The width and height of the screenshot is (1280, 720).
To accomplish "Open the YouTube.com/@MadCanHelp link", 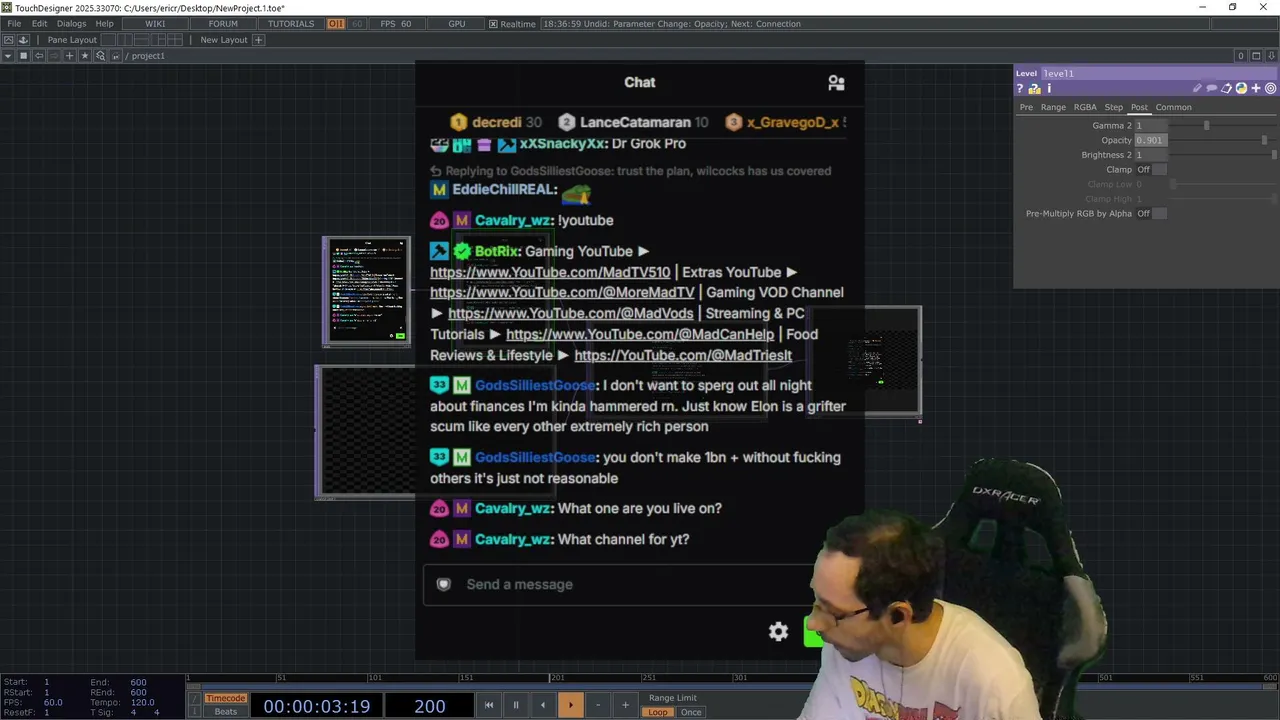I will point(640,335).
